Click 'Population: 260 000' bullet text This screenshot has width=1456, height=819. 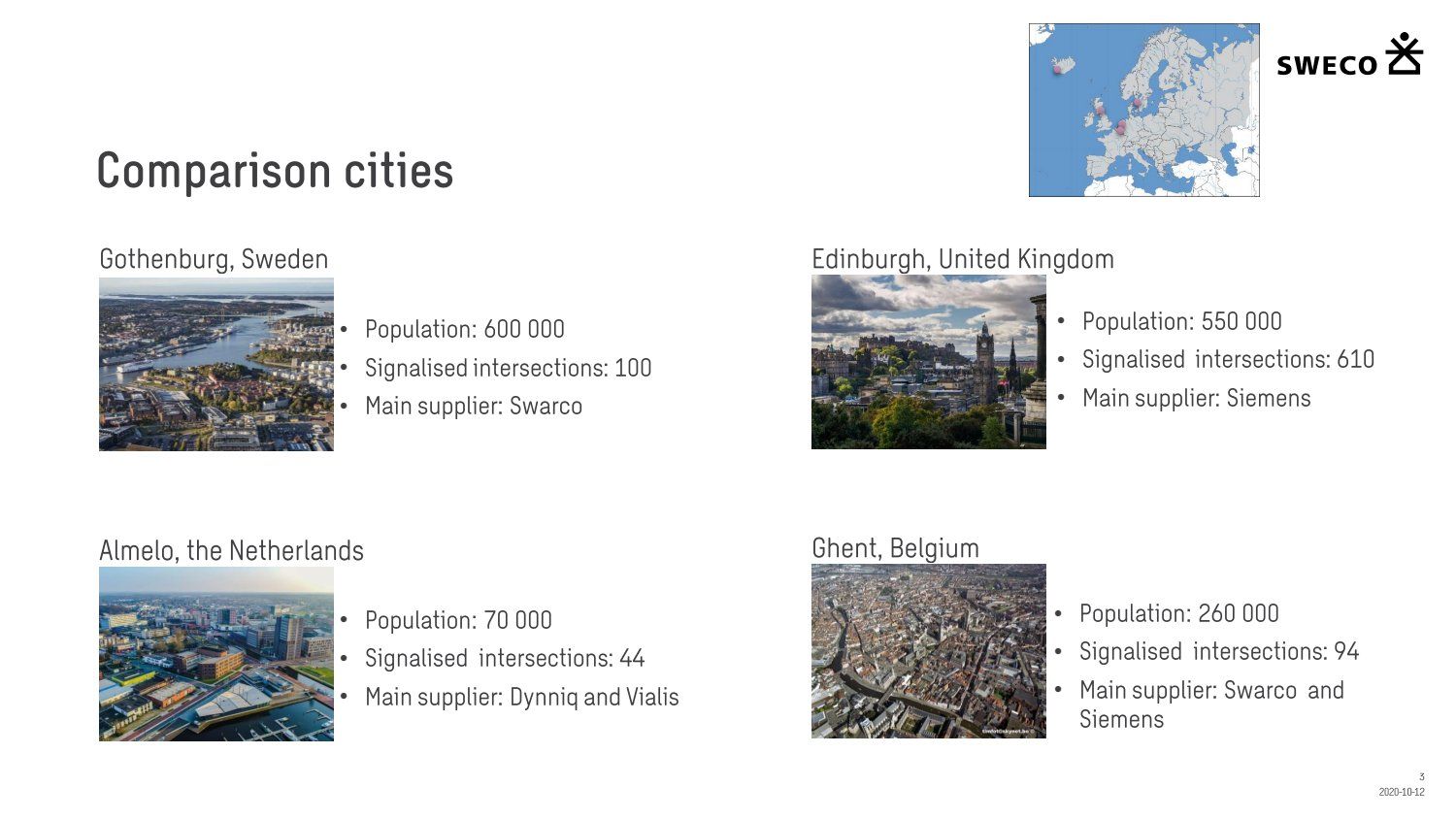[x=1178, y=614]
